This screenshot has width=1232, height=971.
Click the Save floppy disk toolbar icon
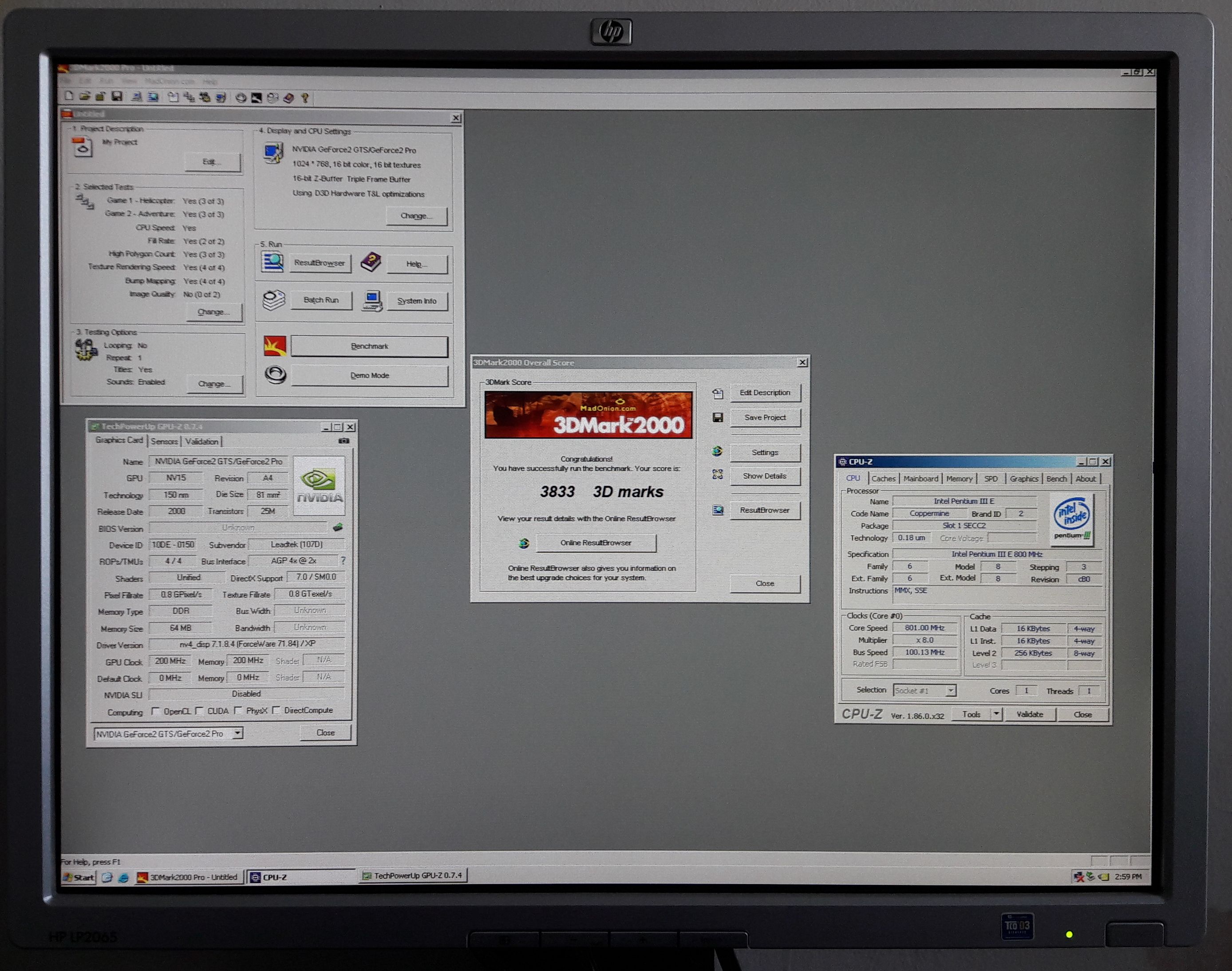coord(117,97)
